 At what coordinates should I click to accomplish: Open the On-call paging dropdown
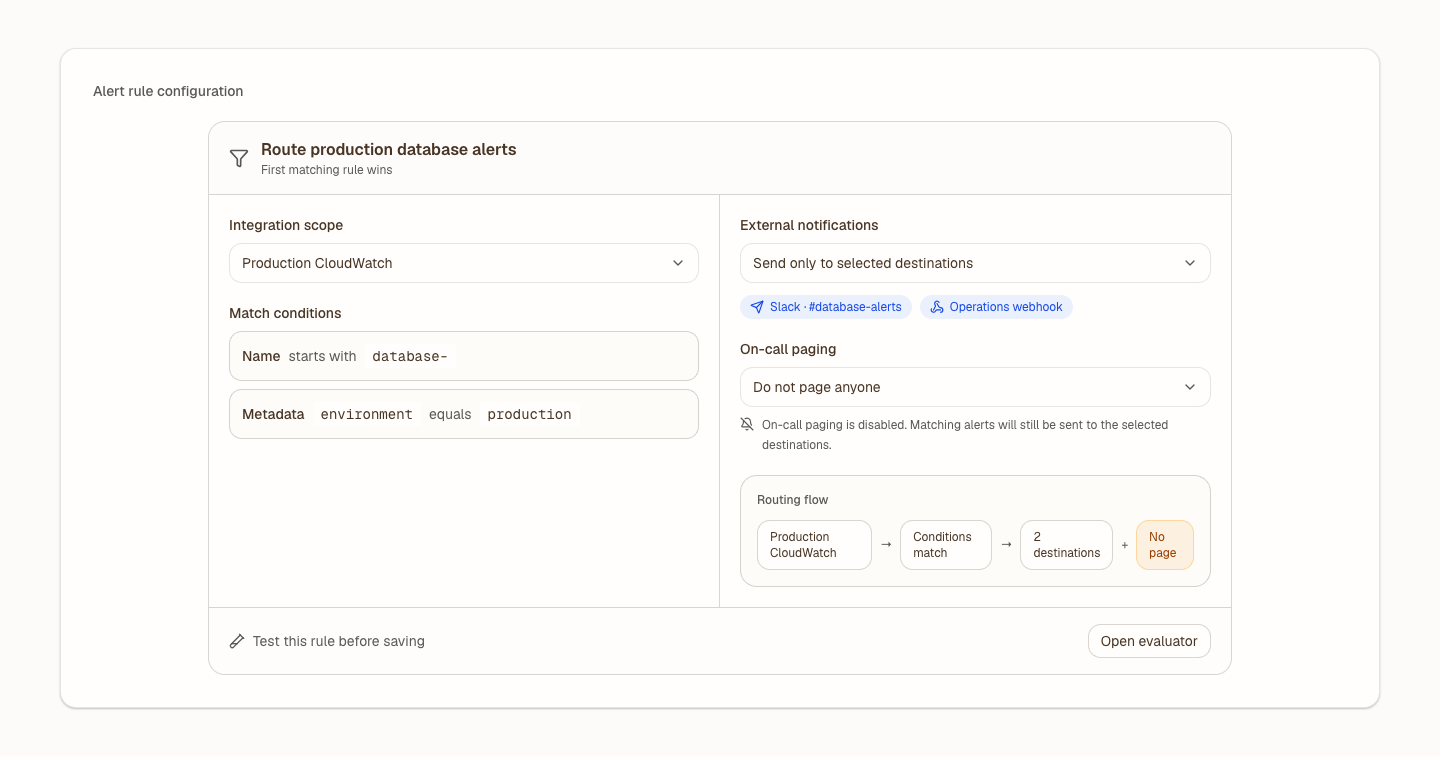(x=975, y=387)
